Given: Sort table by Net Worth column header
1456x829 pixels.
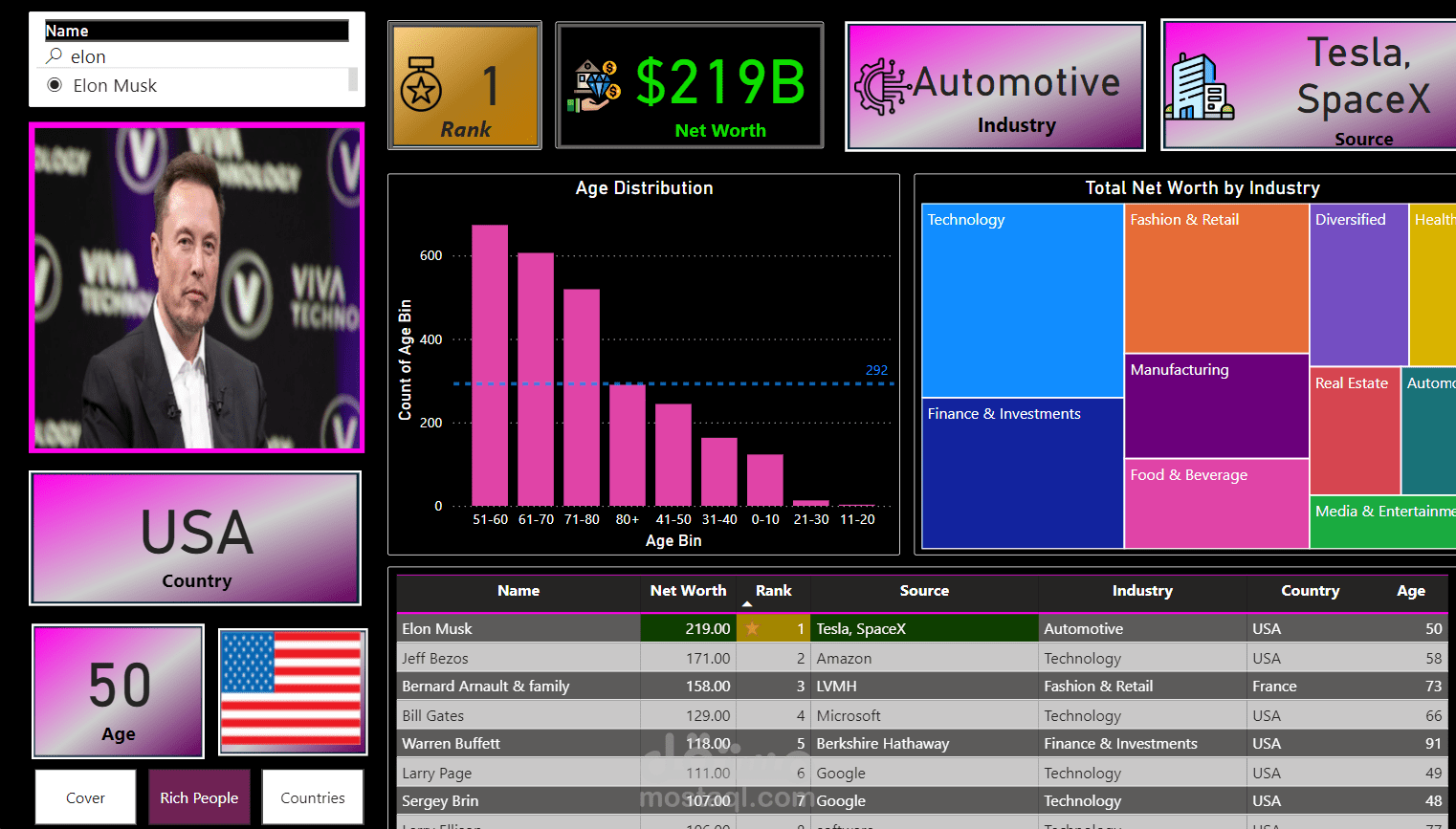Looking at the screenshot, I should click(x=688, y=591).
